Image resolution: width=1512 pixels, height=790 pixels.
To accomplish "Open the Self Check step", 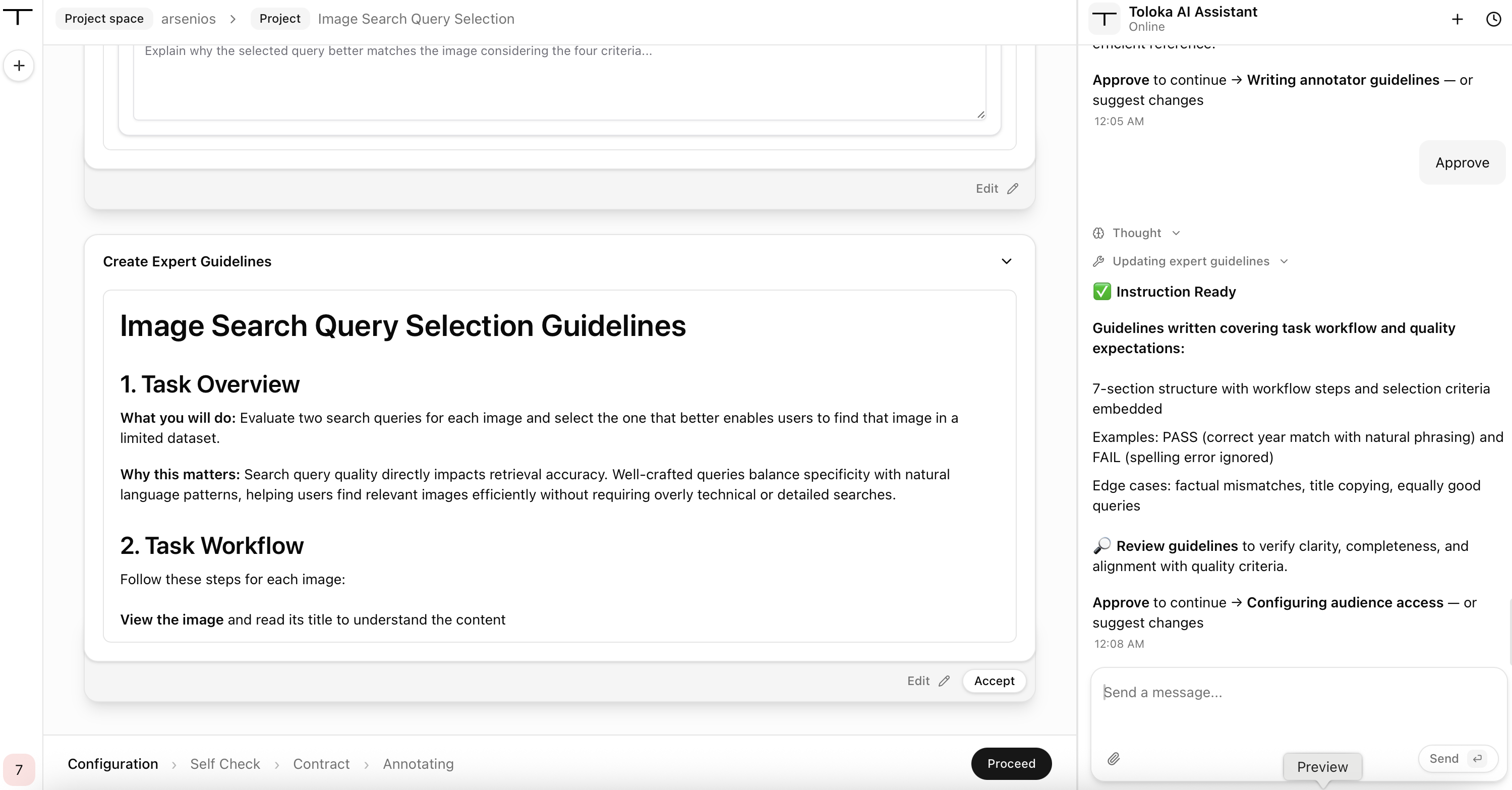I will (x=225, y=764).
